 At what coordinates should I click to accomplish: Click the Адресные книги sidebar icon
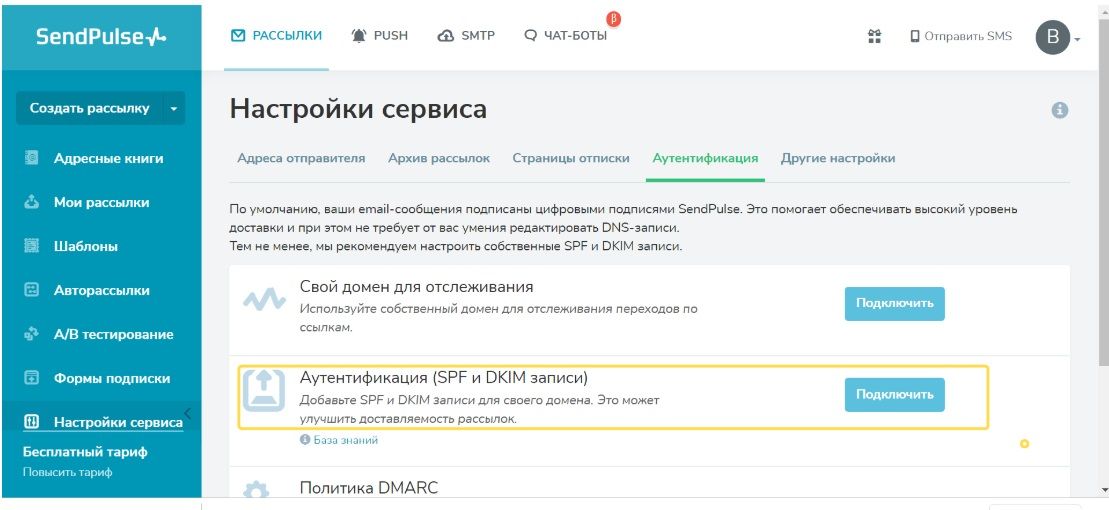click(x=31, y=158)
